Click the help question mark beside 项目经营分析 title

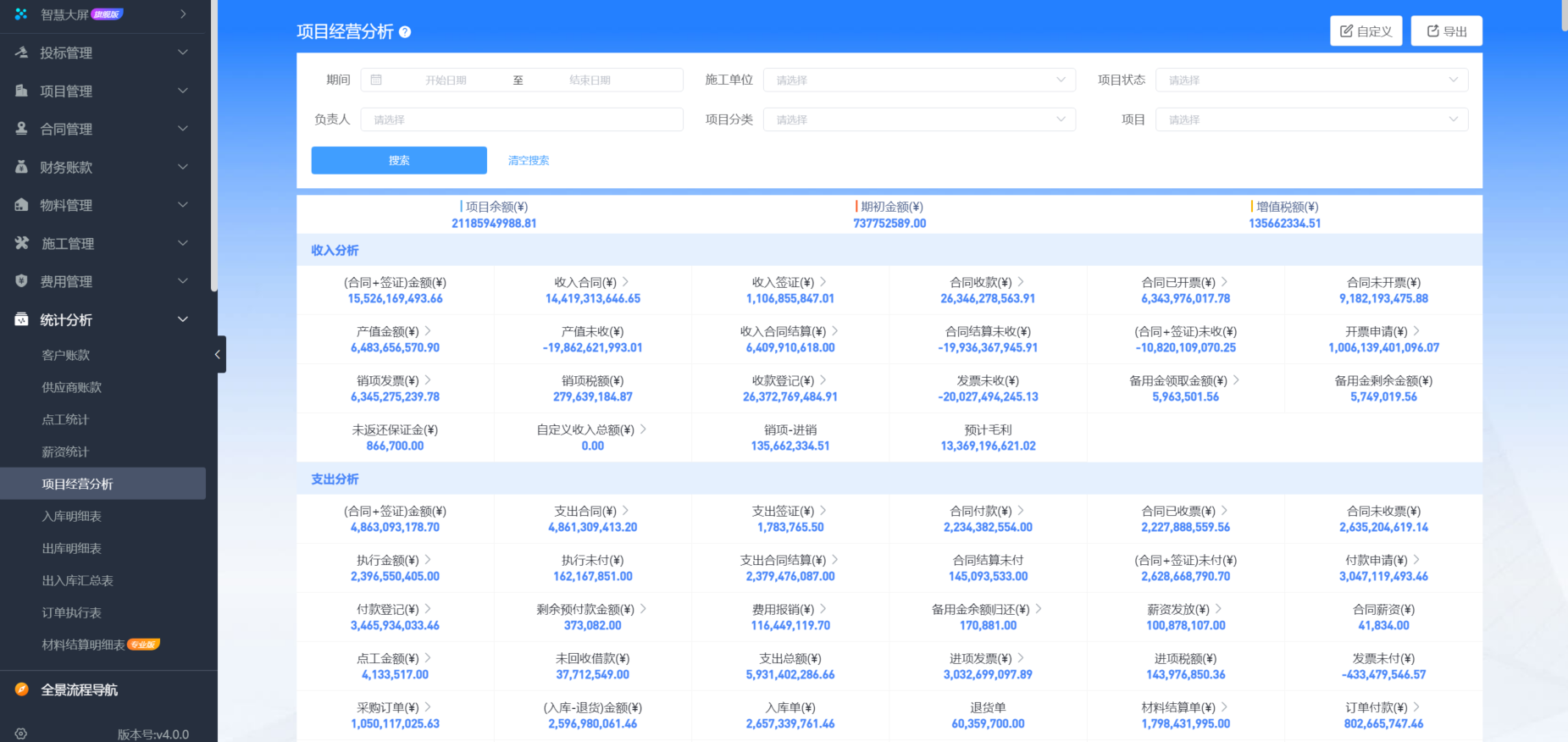pos(405,32)
